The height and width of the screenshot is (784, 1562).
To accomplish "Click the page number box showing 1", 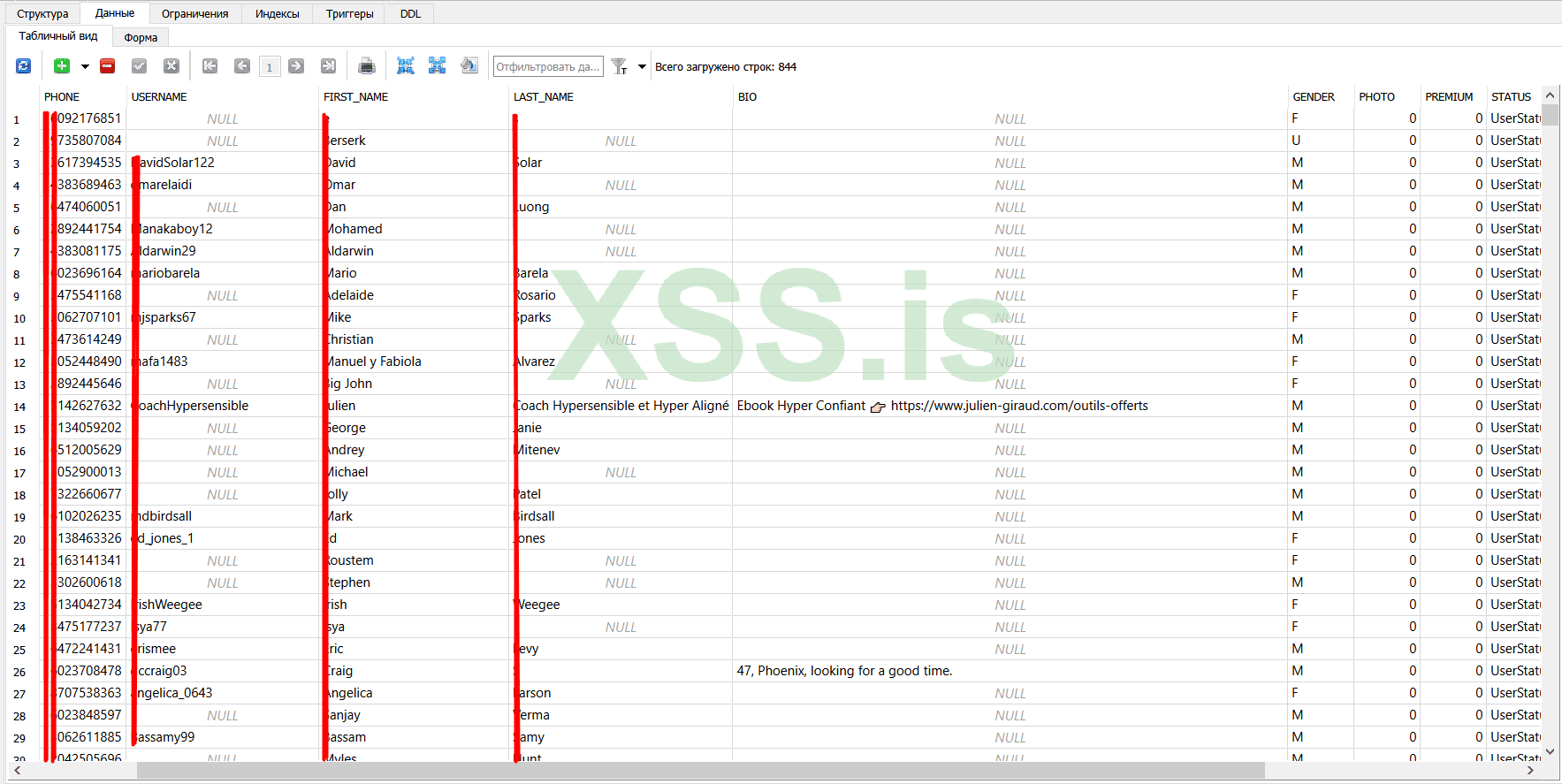I will pos(270,67).
